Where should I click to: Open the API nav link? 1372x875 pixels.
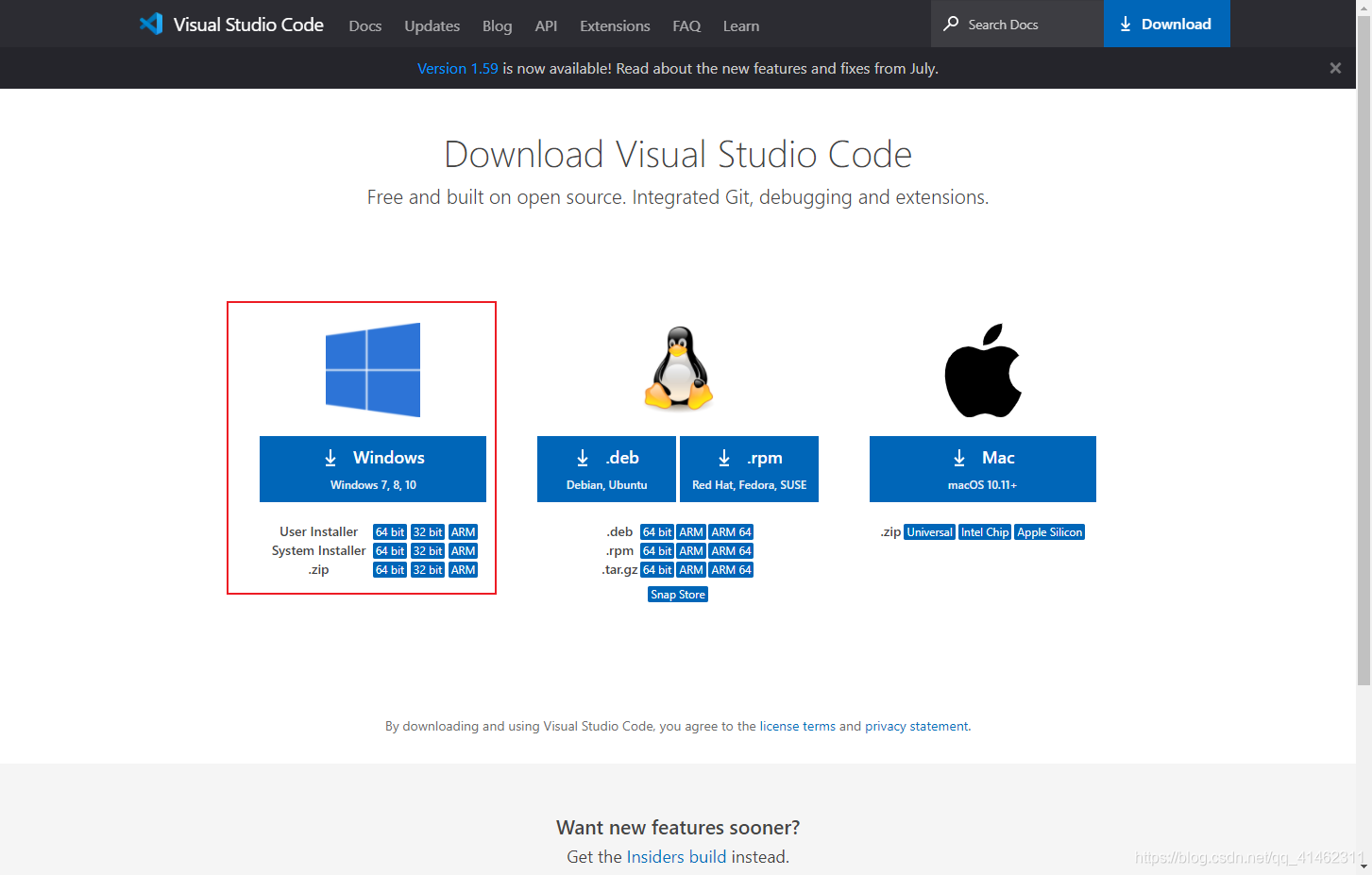546,25
